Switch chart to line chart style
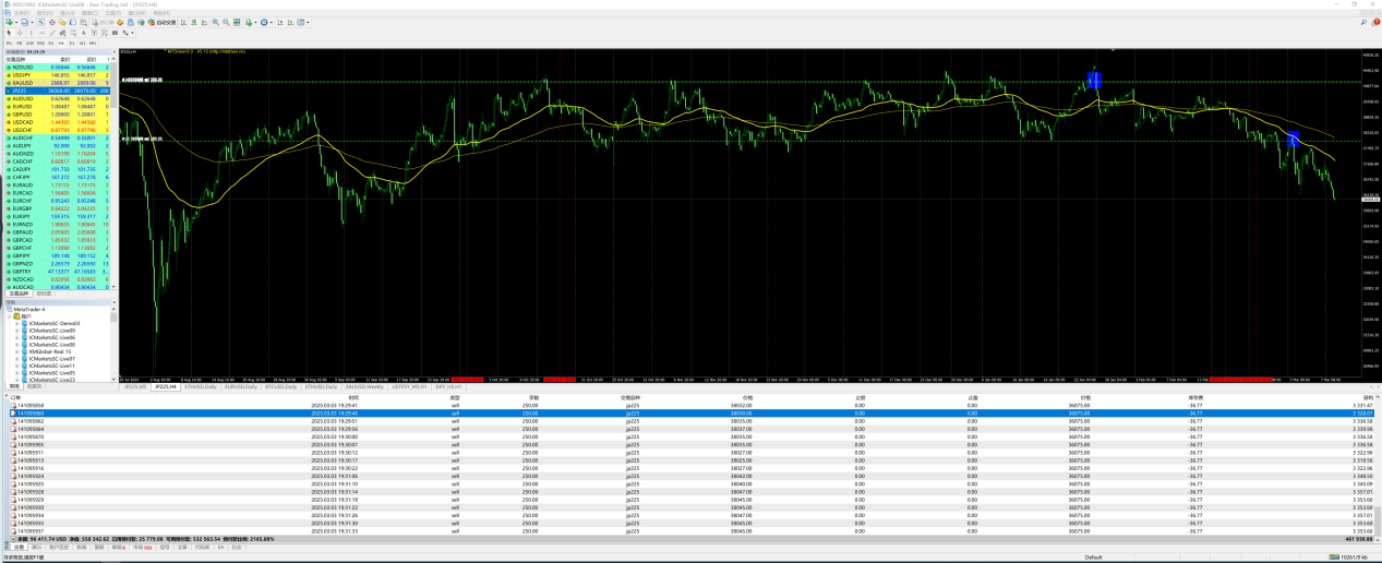Image resolution: width=1382 pixels, height=563 pixels. (204, 22)
